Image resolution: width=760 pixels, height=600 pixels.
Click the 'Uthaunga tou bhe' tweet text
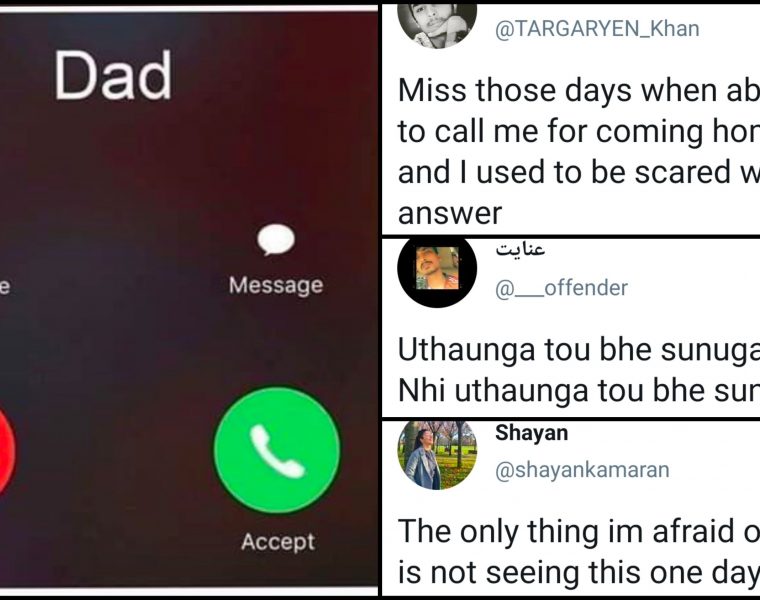pyautogui.click(x=578, y=370)
